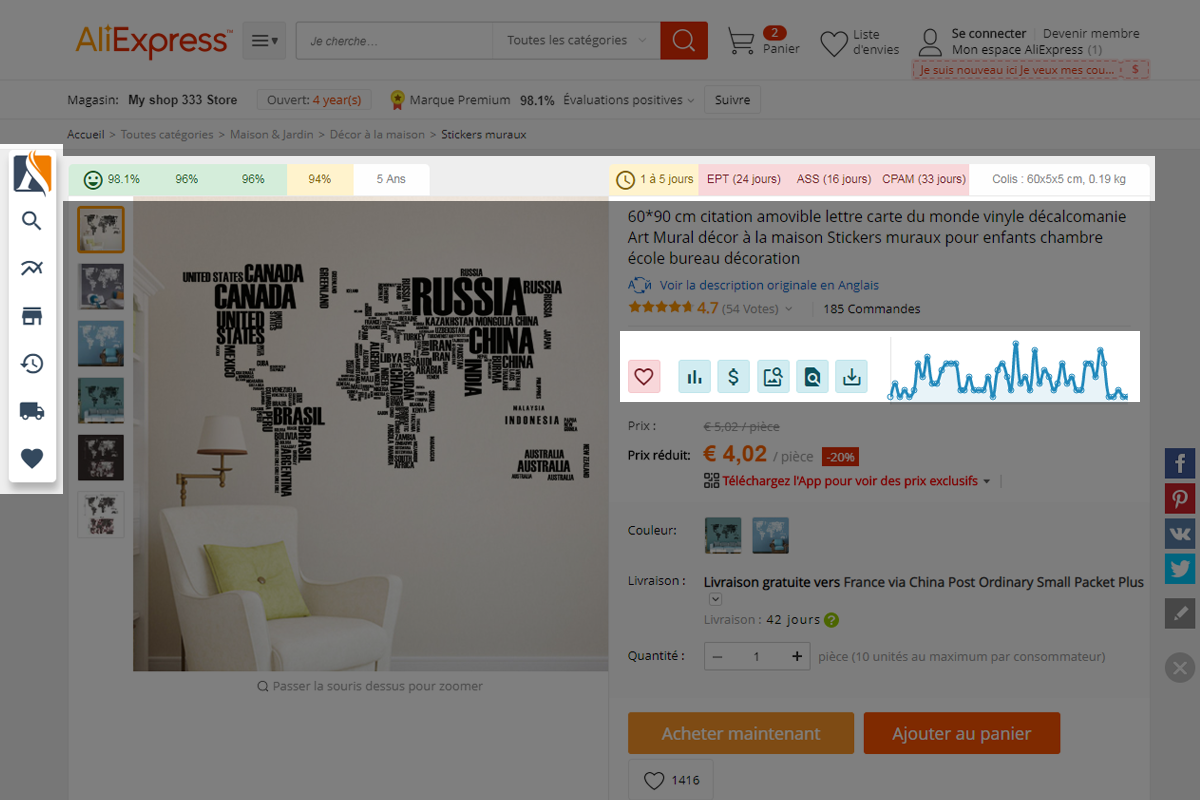Click the bar chart statistics icon
1200x800 pixels.
(x=695, y=376)
